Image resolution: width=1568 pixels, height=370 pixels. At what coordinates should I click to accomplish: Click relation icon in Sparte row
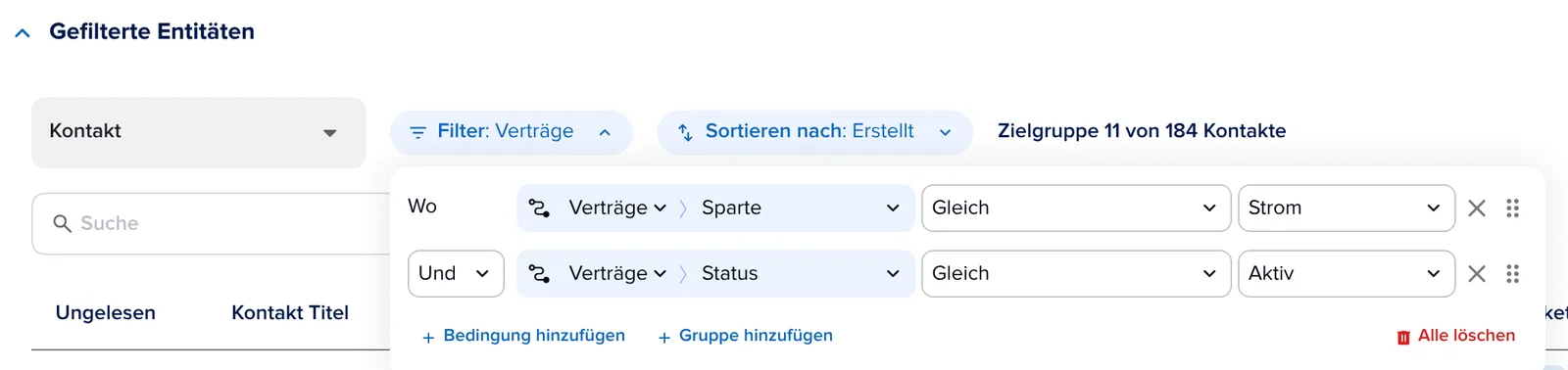coord(539,208)
